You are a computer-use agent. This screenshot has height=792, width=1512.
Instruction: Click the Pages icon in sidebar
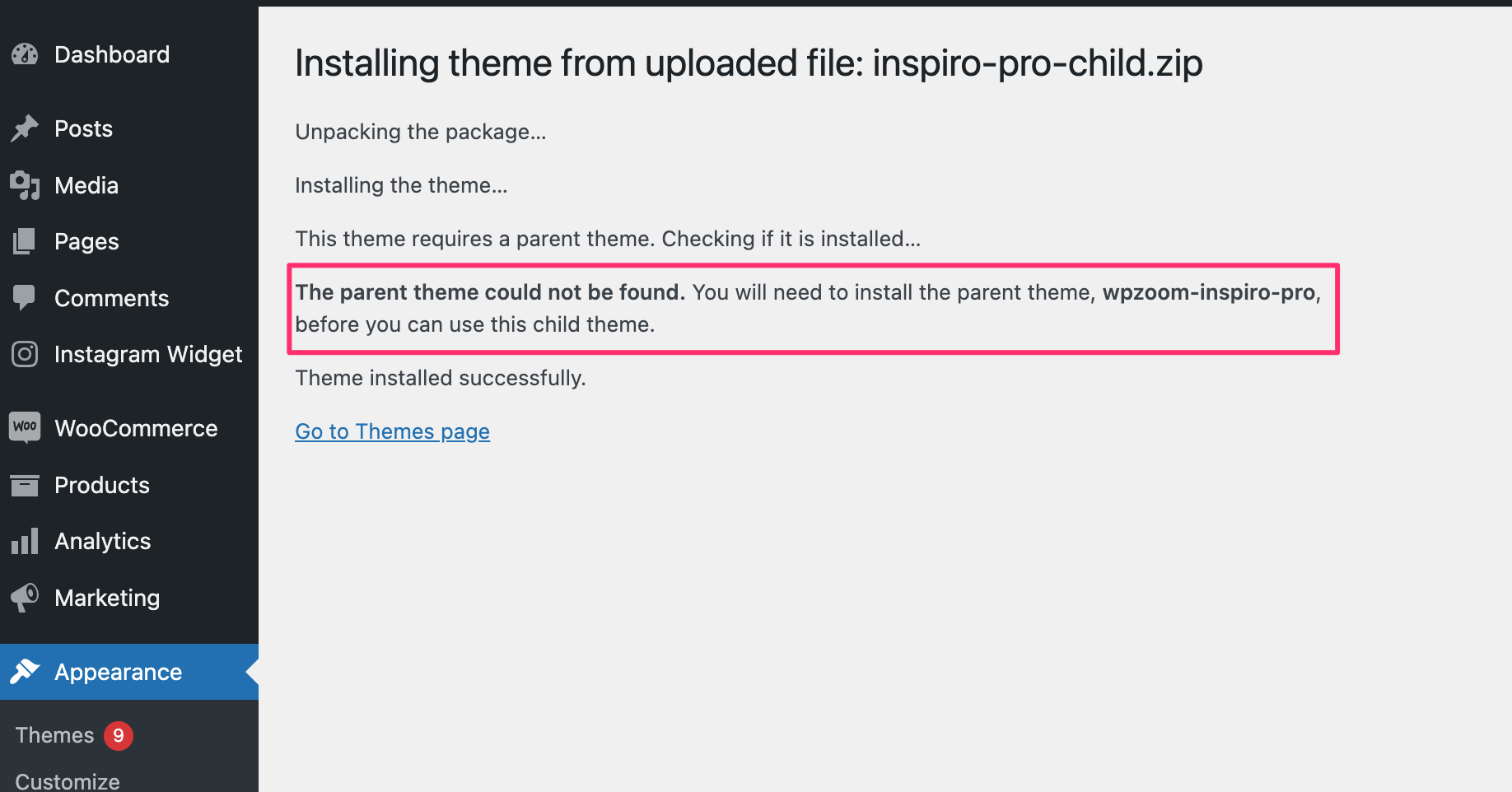[25, 241]
